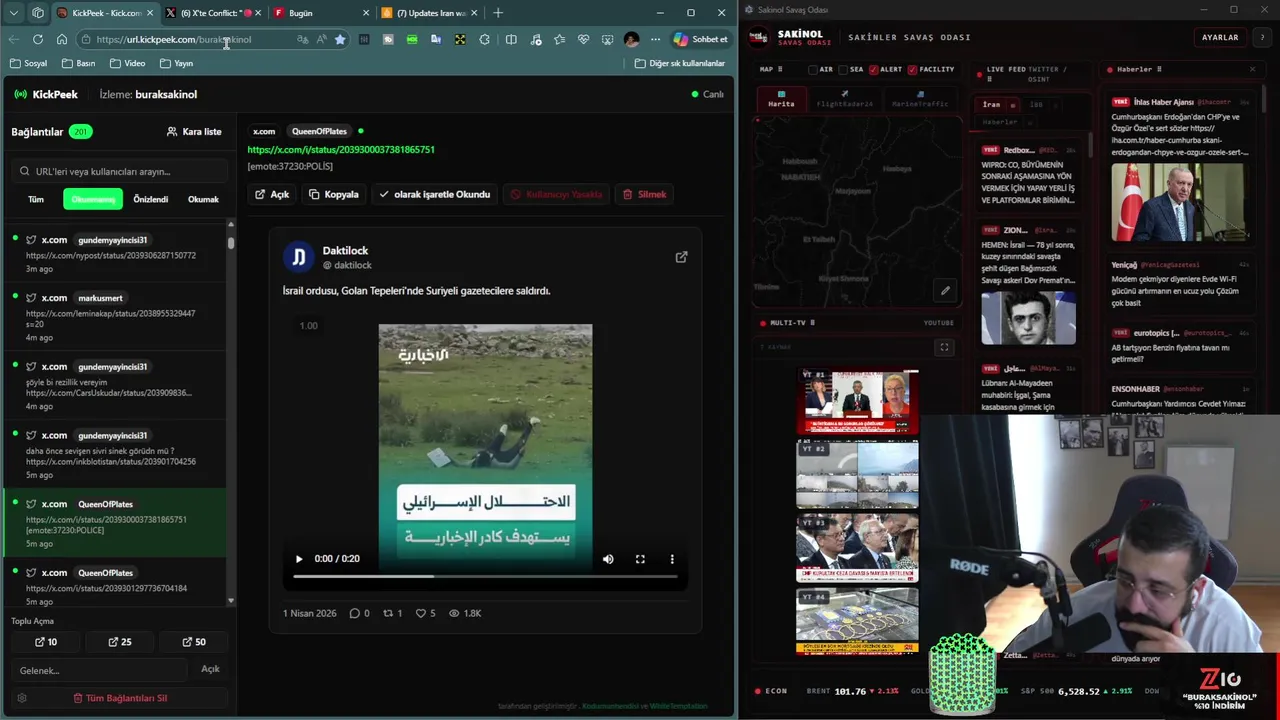Screen dimensions: 1280x720
Task: Open the video more-options menu
Action: [x=672, y=559]
